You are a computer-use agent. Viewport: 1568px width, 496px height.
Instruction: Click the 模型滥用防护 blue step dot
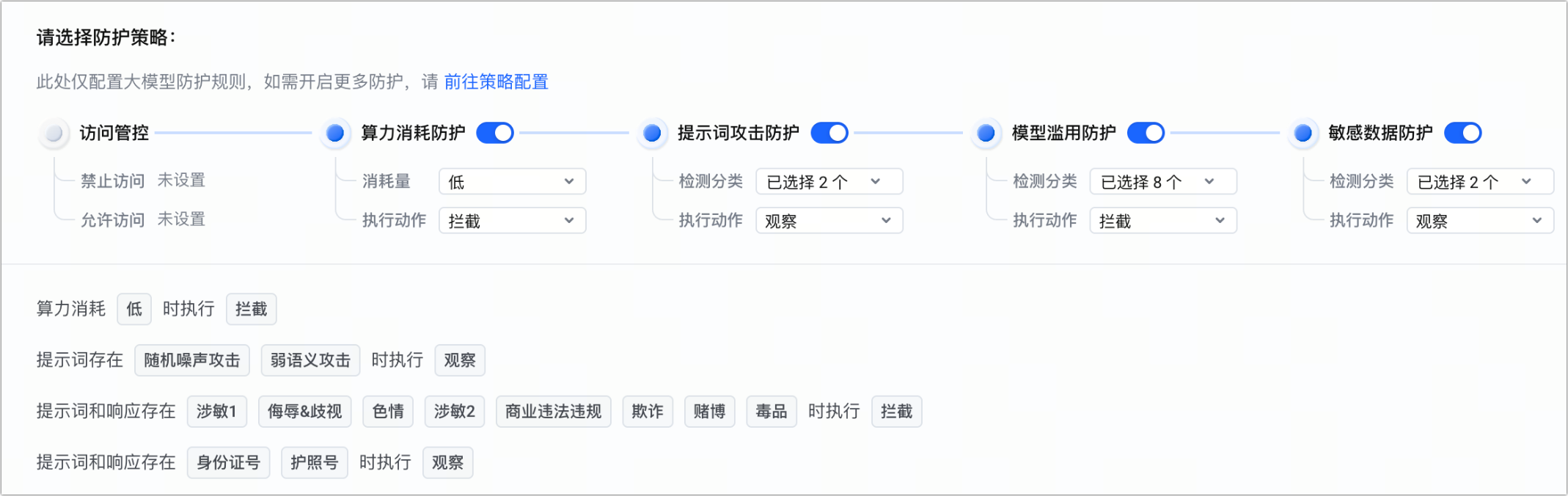pyautogui.click(x=986, y=134)
